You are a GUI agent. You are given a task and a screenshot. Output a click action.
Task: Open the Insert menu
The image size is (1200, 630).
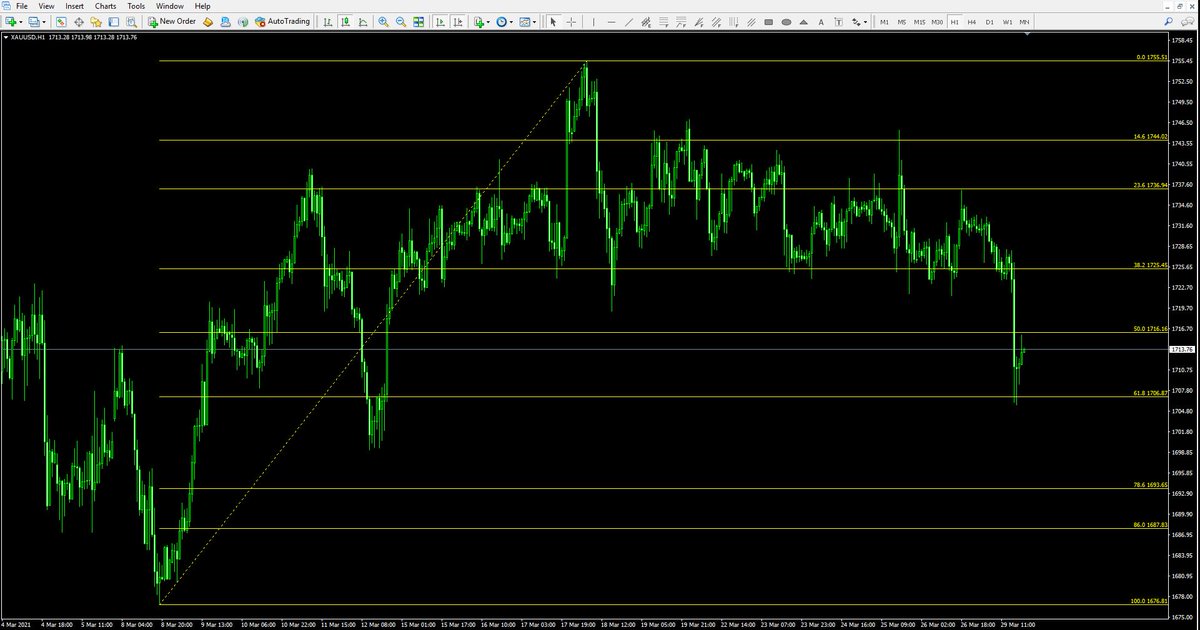coord(75,6)
